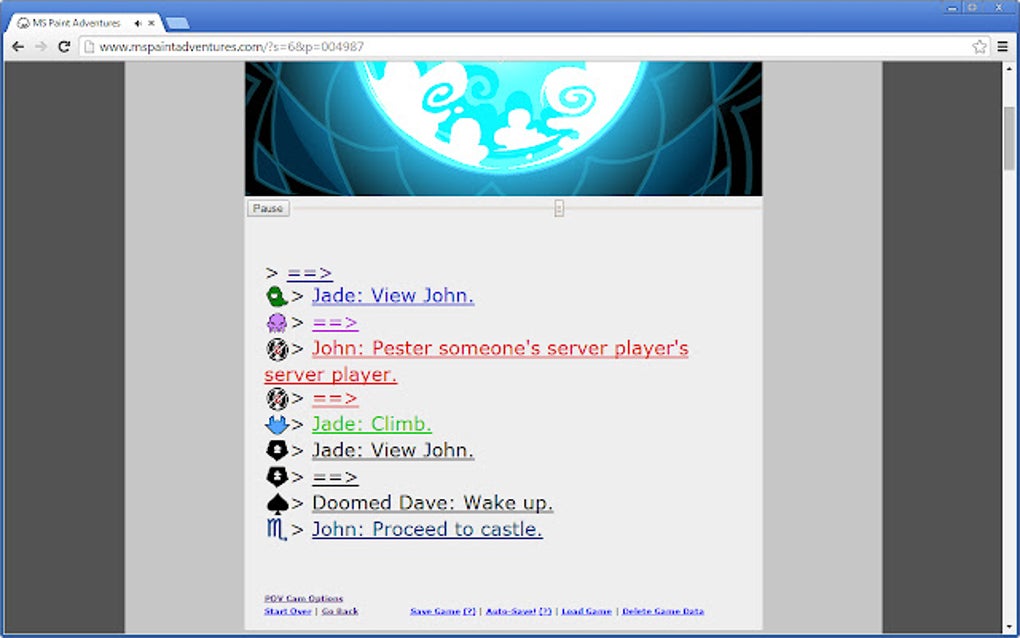Image resolution: width=1020 pixels, height=638 pixels.
Task: Click black badge icon beside black ==>
Action: coord(277,477)
